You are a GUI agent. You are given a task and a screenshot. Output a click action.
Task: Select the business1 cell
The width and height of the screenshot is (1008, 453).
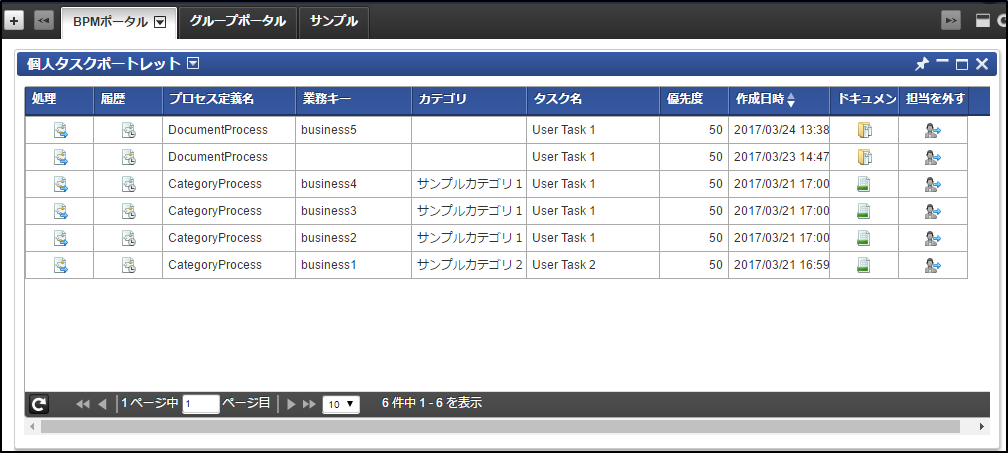pos(354,265)
